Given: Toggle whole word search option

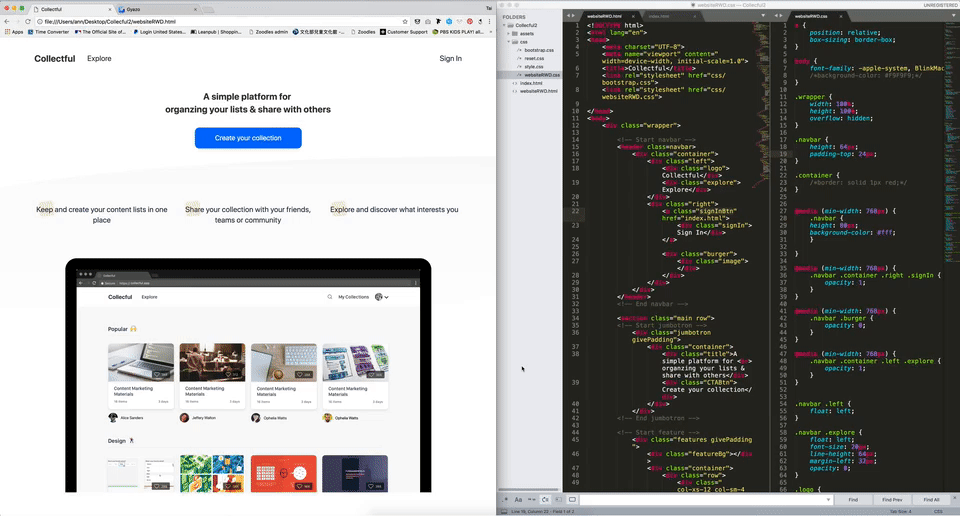Looking at the screenshot, I should coord(531,499).
